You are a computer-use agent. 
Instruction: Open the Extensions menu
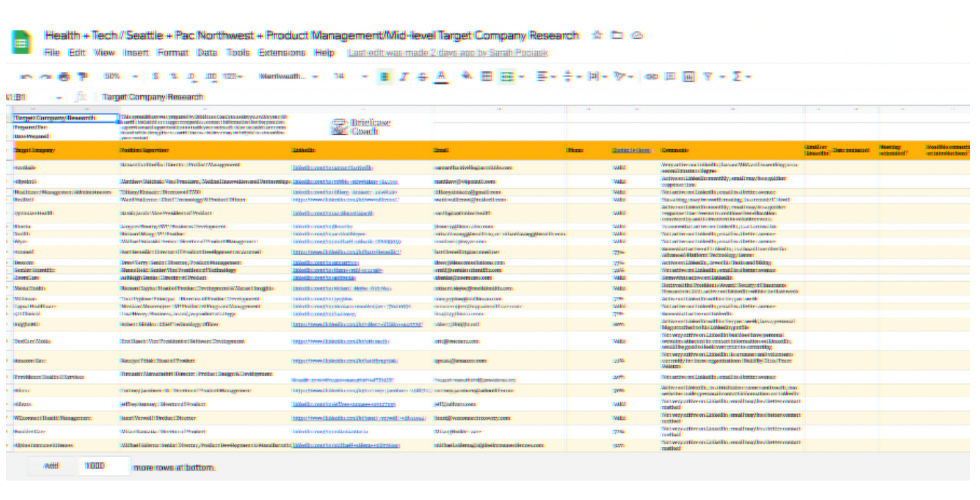[x=282, y=52]
